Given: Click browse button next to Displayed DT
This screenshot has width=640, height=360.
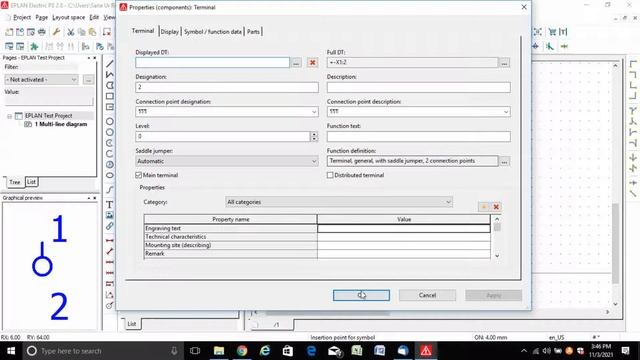Looking at the screenshot, I should coord(296,62).
